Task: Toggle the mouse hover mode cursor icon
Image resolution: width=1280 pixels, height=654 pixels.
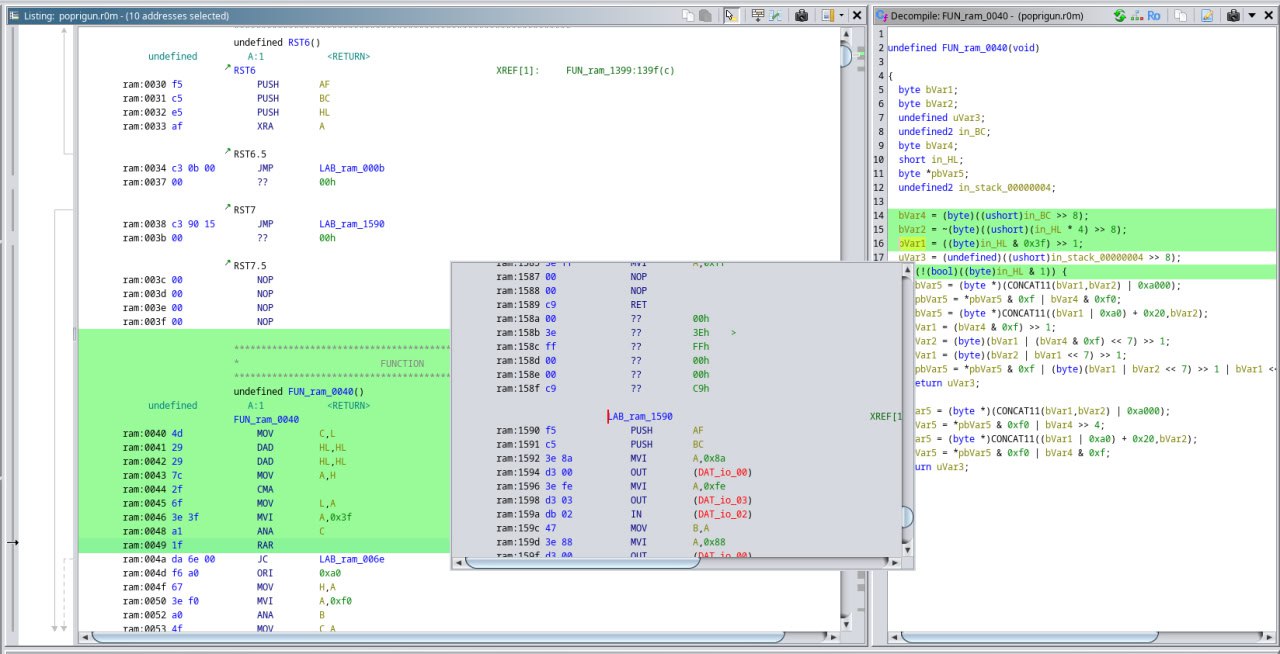Action: [x=732, y=16]
